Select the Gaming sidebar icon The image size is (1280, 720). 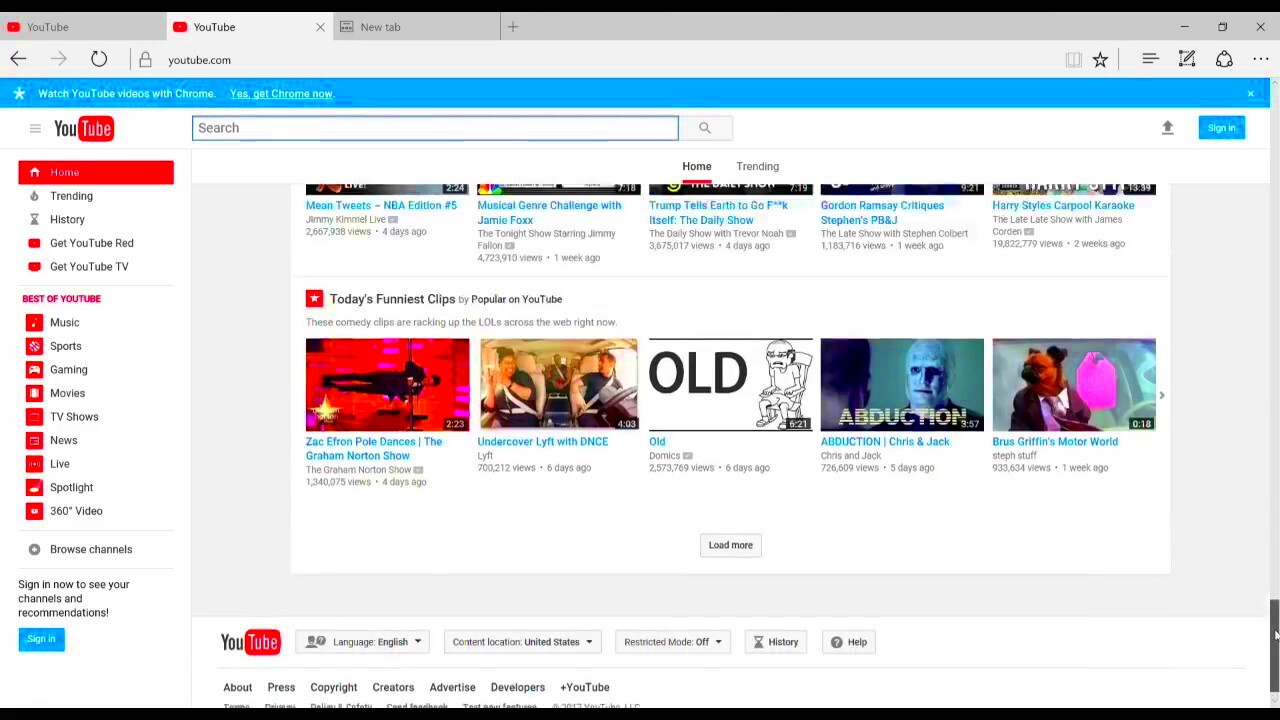pyautogui.click(x=34, y=369)
